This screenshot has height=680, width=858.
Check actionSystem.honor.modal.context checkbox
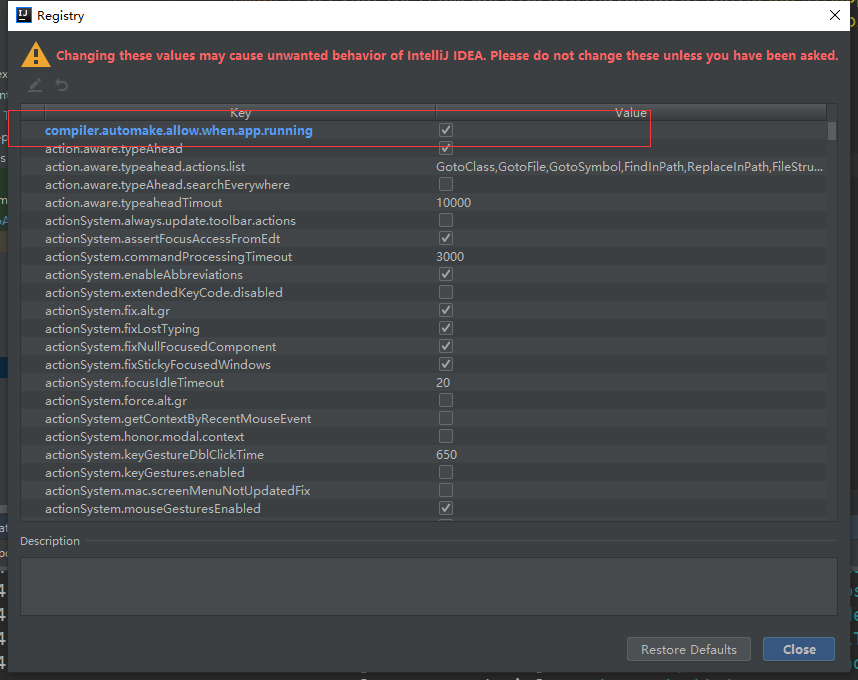(x=446, y=437)
